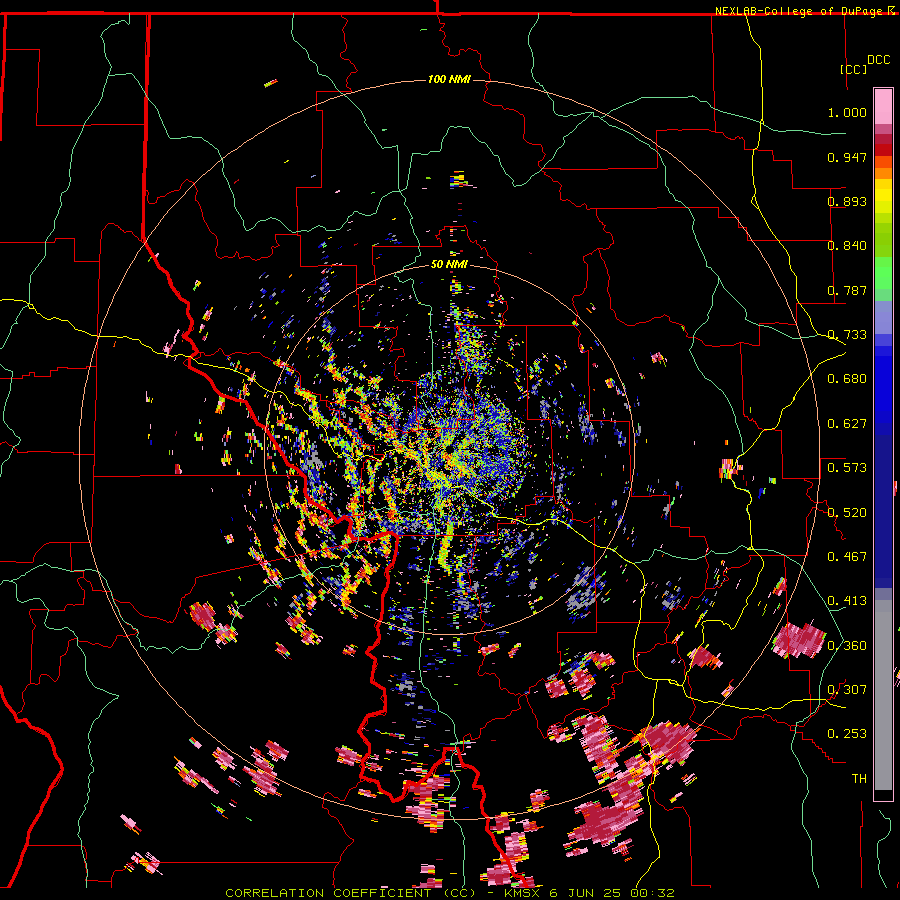The height and width of the screenshot is (900, 900).
Task: Select the 0.307 scale value
Action: (847, 690)
